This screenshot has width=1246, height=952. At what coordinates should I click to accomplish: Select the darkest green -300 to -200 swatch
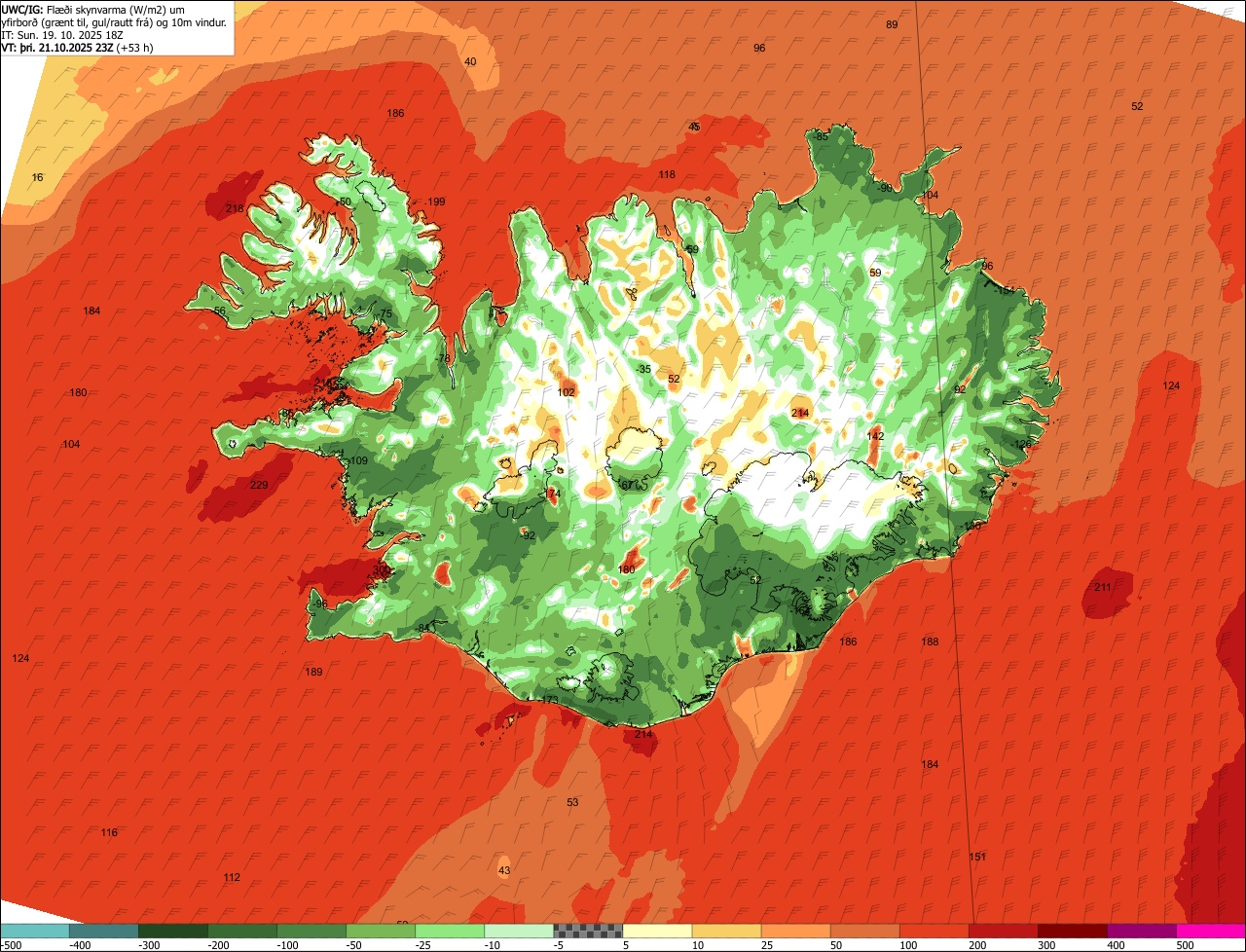pos(173,930)
